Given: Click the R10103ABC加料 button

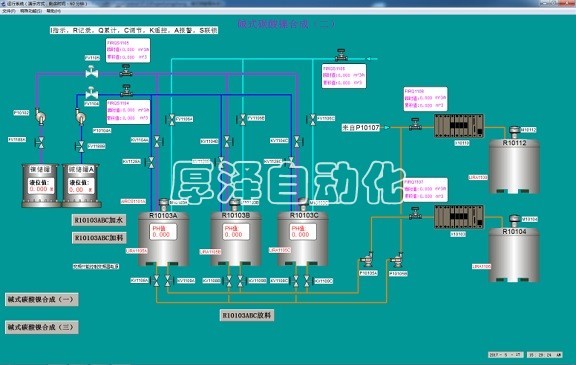Looking at the screenshot, I should (x=99, y=238).
